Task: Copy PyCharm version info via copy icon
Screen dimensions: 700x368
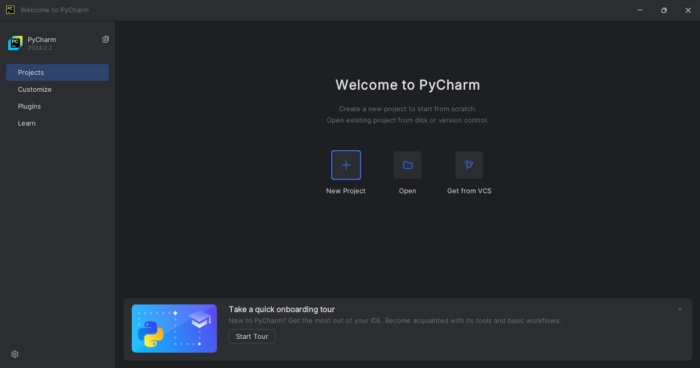Action: coord(105,39)
